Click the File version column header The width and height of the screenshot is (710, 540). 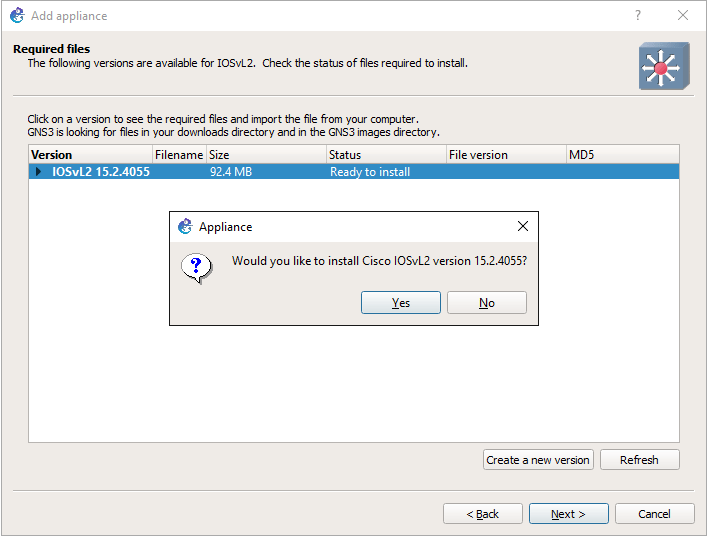point(505,155)
